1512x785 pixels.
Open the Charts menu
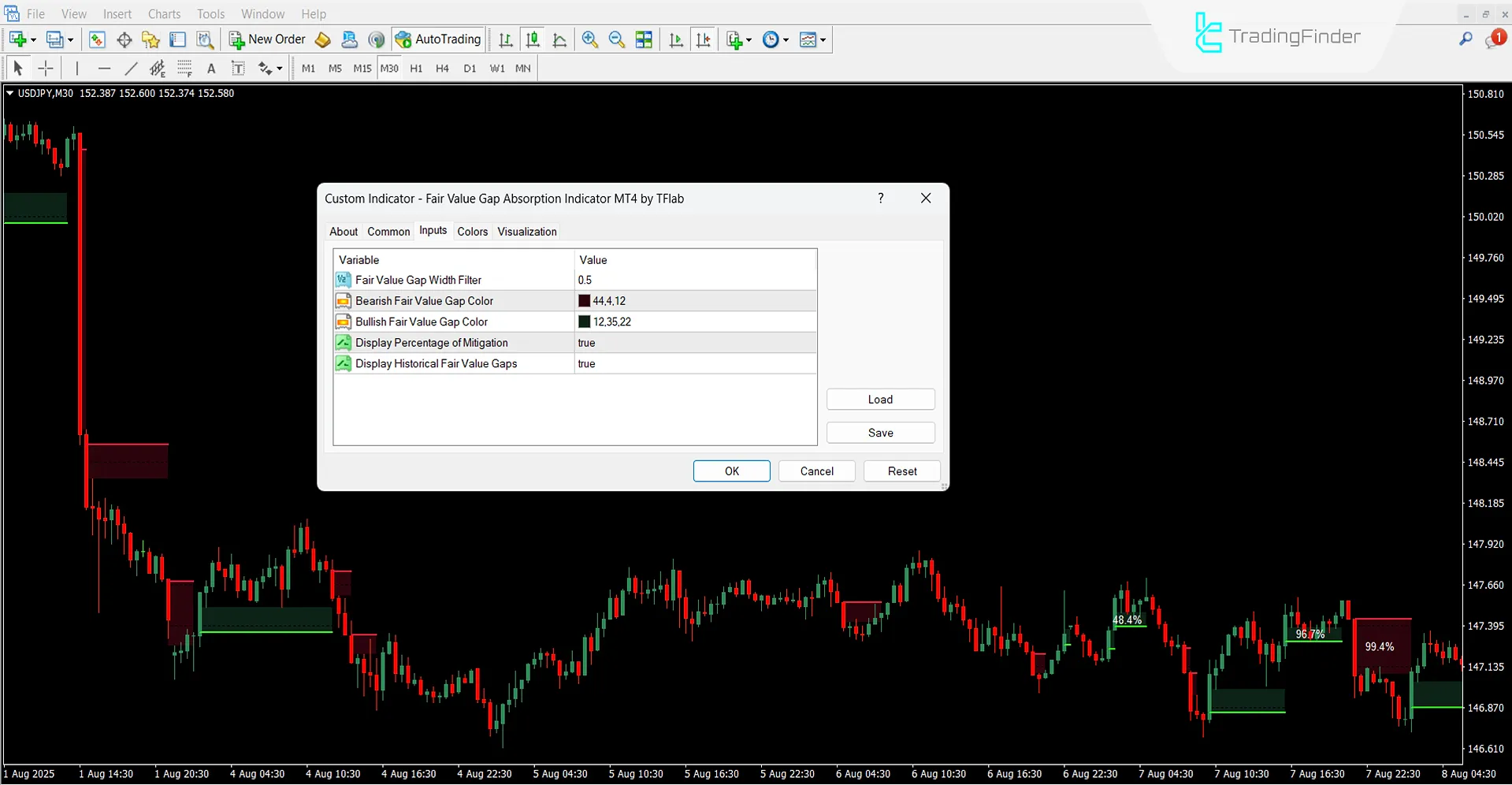(163, 13)
